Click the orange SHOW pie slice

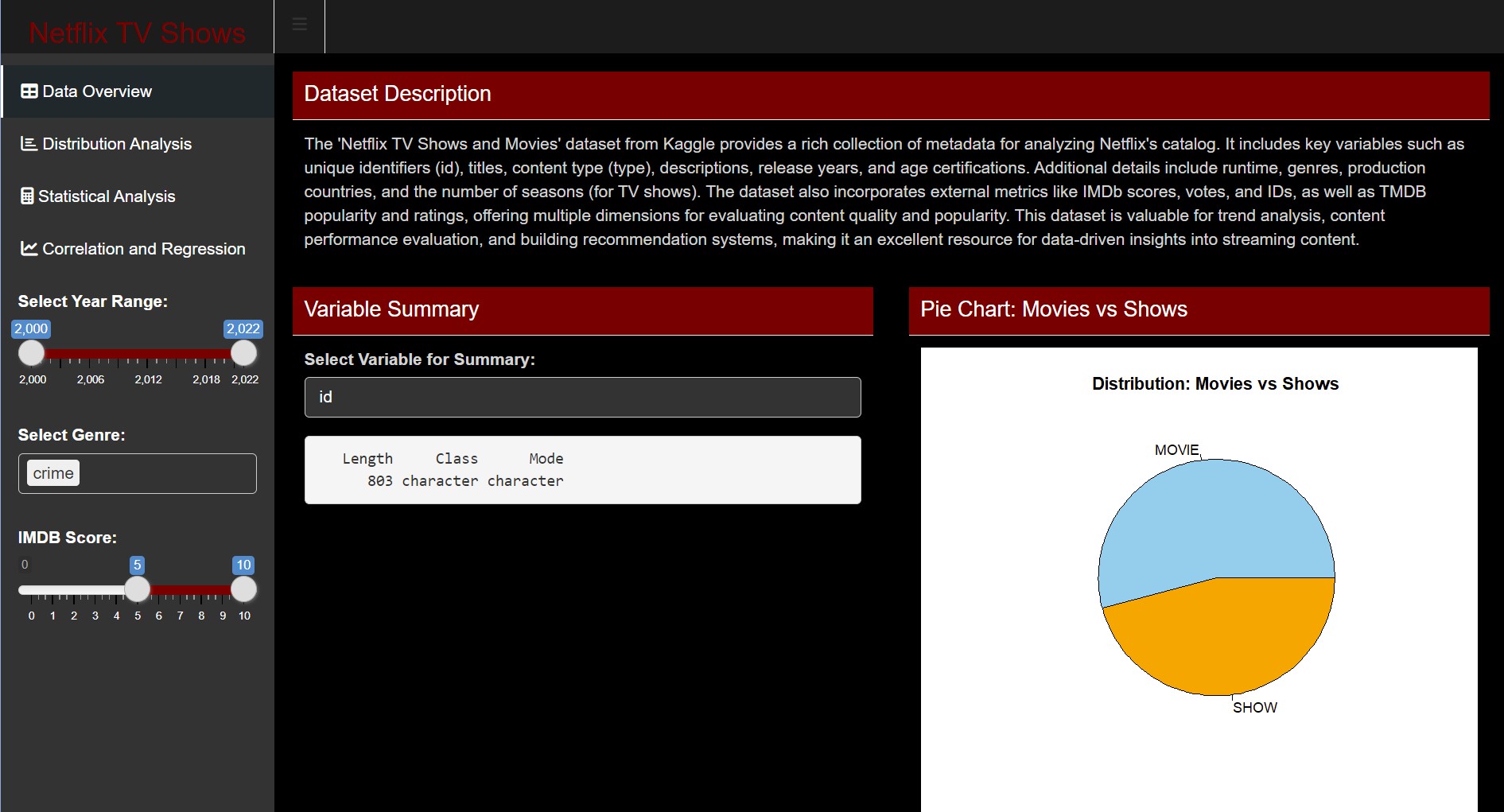tap(1225, 636)
